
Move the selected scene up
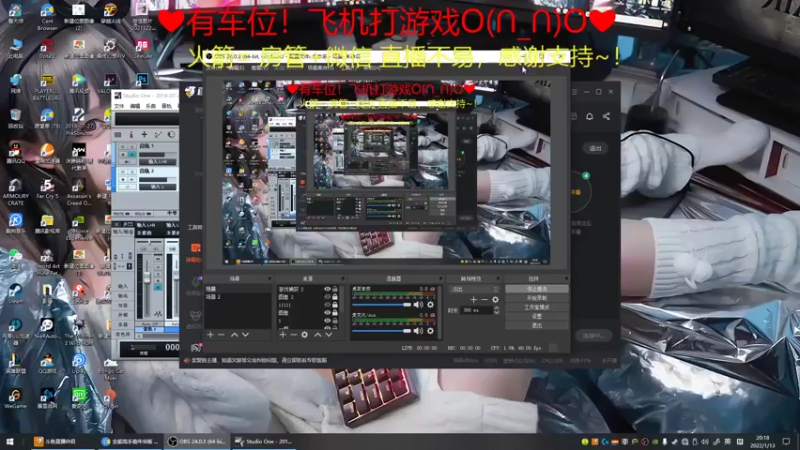pos(234,335)
